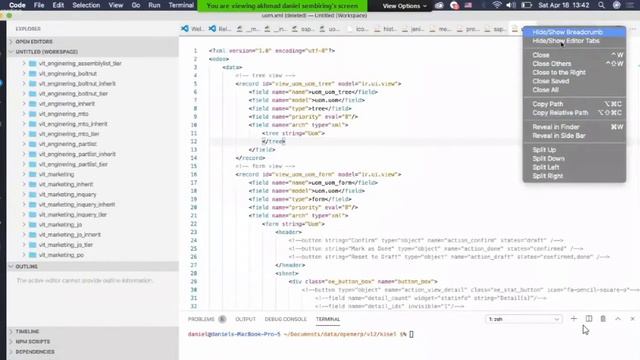Click the Siri icon in the menu bar
Viewport: 640px width, 360px height.
tap(617, 5)
